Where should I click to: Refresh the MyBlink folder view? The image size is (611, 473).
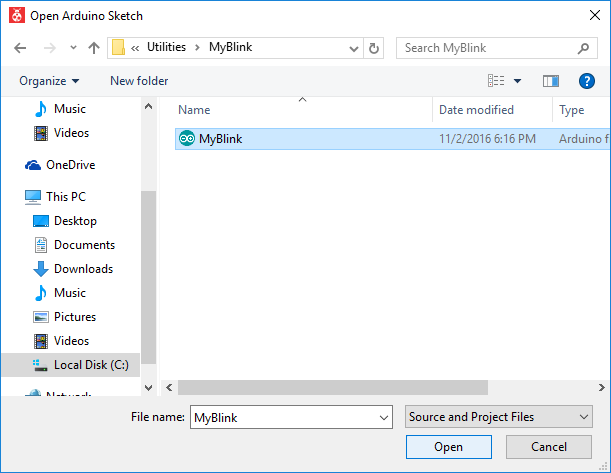374,48
